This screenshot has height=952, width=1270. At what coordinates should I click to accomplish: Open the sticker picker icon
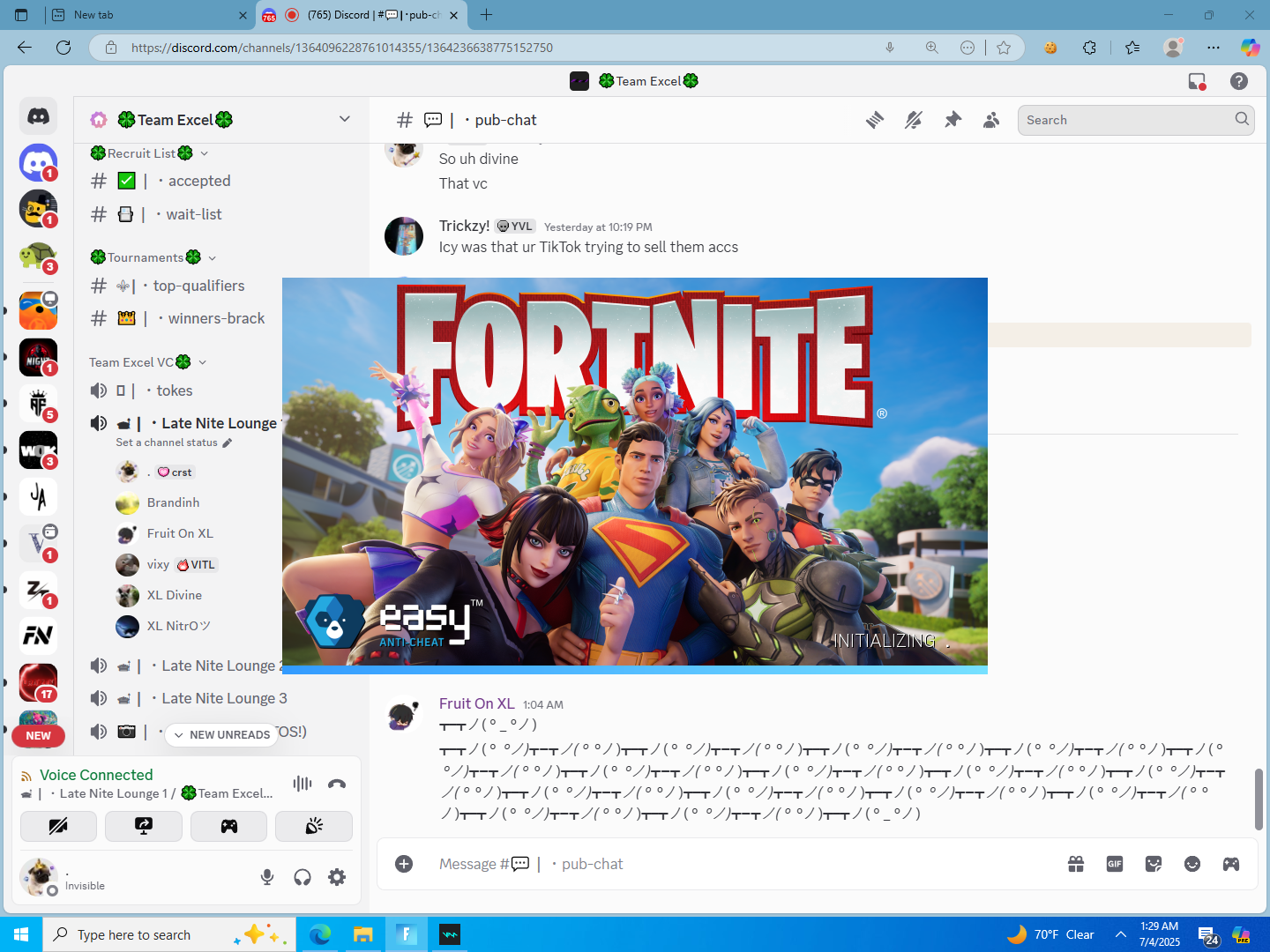(x=1154, y=864)
